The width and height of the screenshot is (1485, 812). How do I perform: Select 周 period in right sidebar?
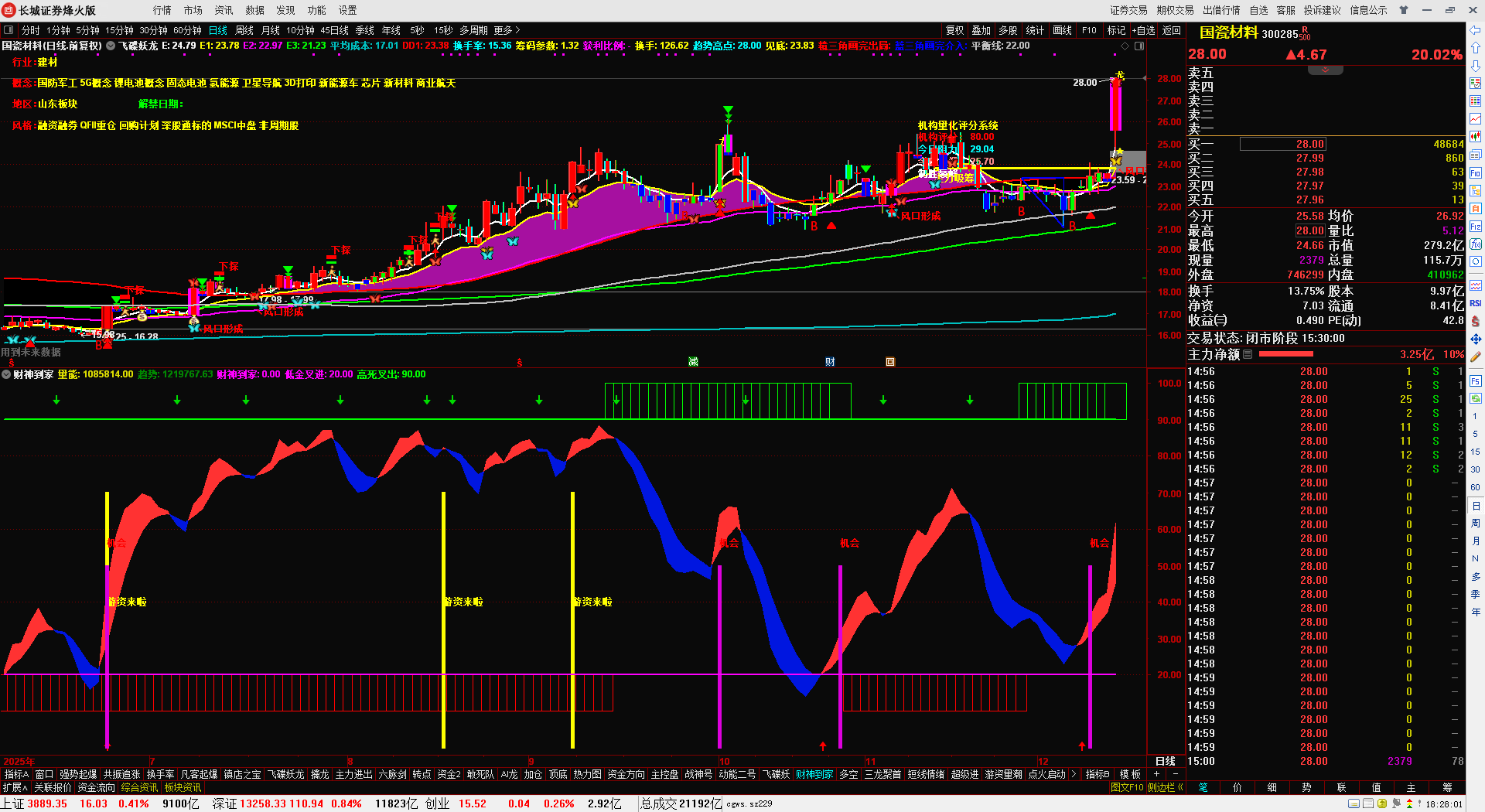click(1475, 524)
